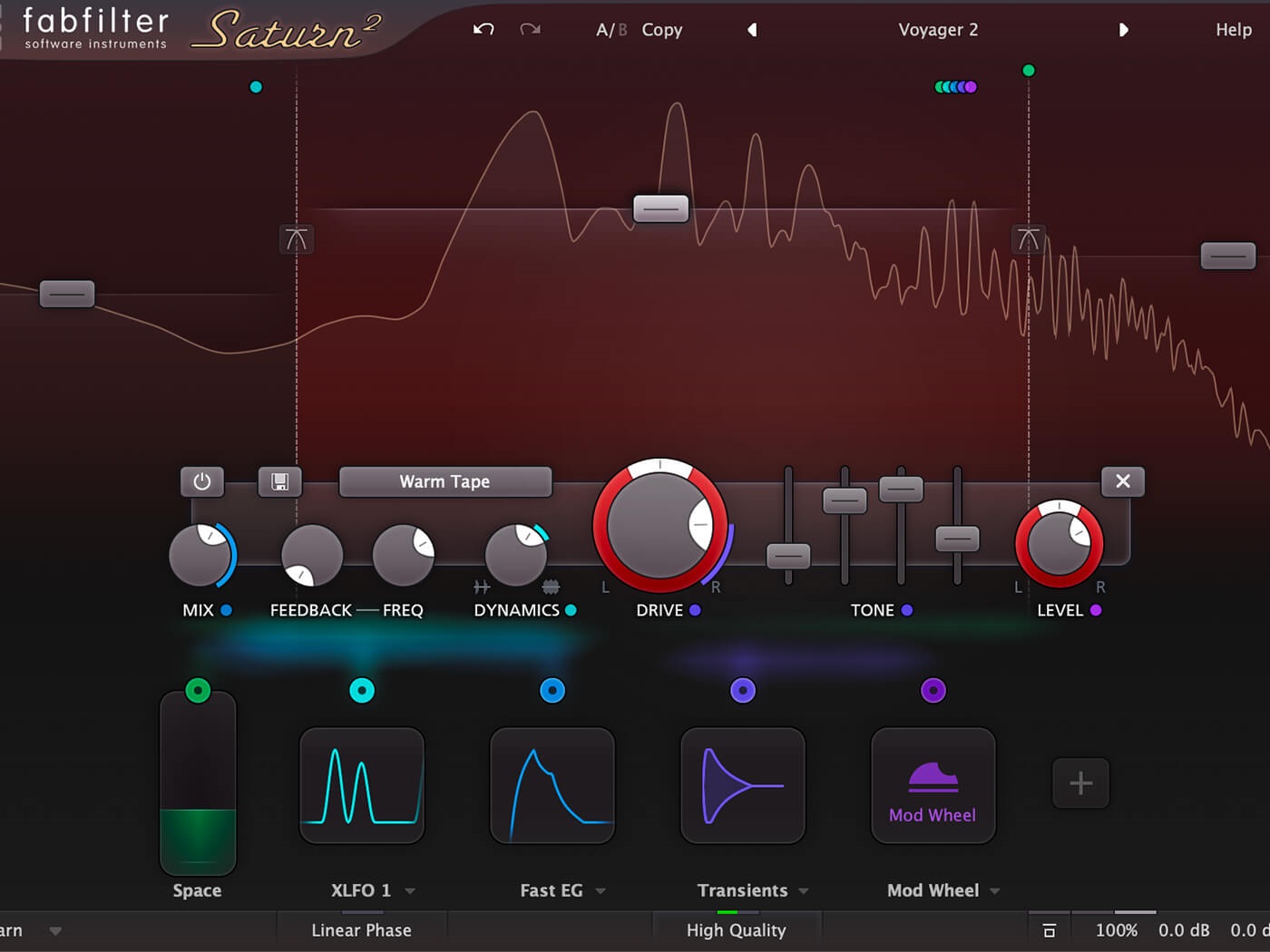Click the undo arrow icon
This screenshot has width=1270, height=952.
point(482,29)
